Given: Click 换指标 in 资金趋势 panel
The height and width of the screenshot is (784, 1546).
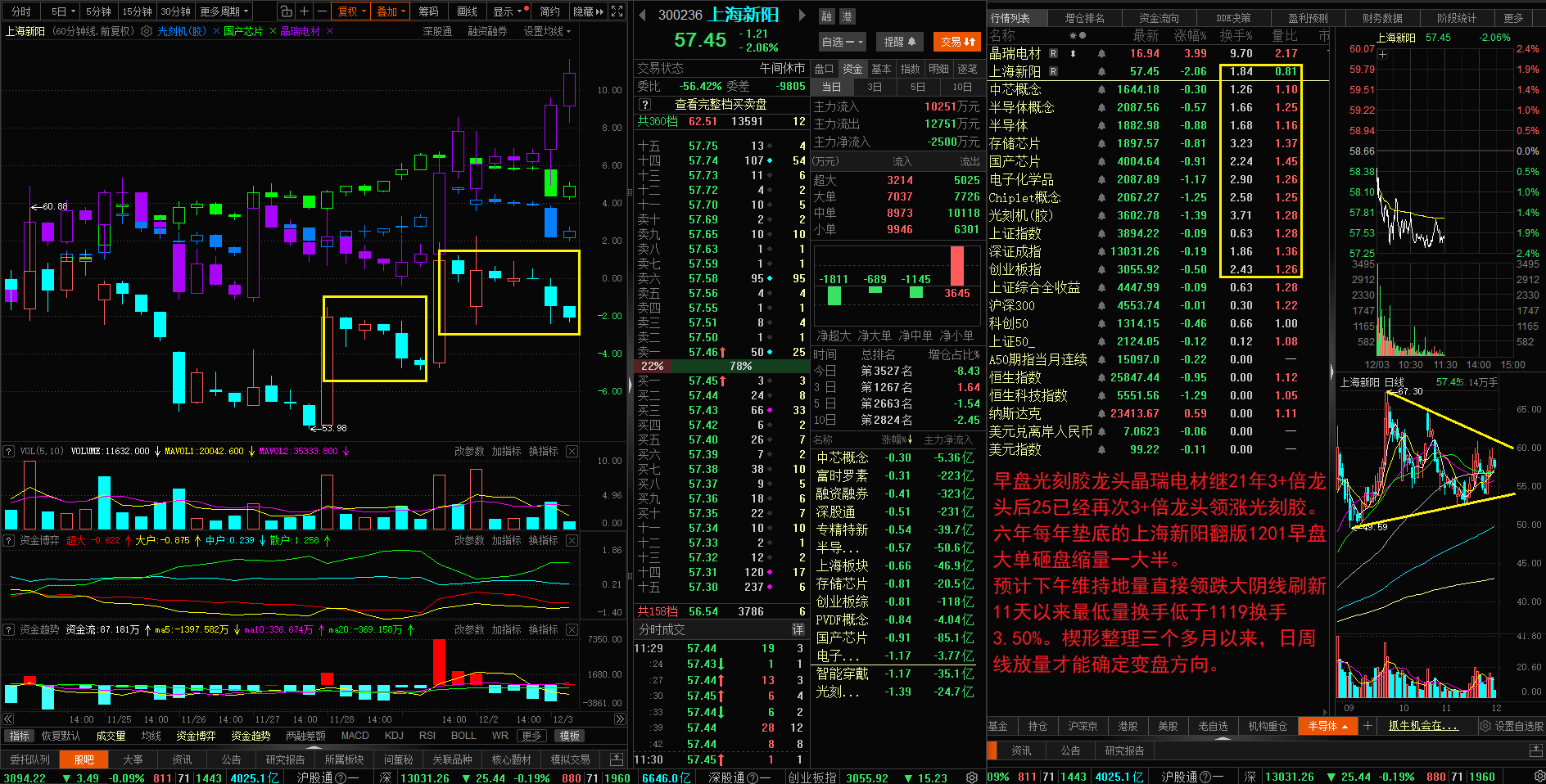Looking at the screenshot, I should tap(543, 629).
